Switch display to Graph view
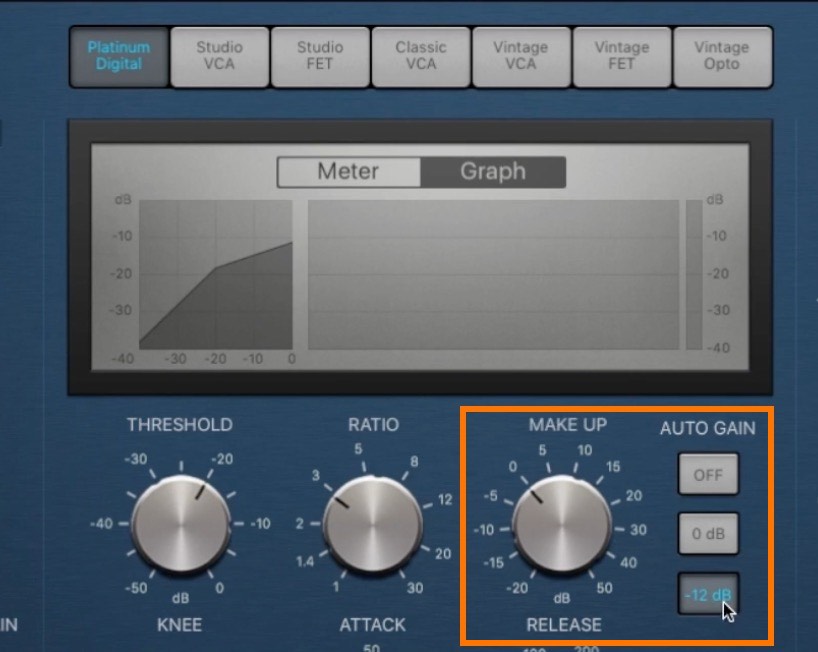 (492, 171)
